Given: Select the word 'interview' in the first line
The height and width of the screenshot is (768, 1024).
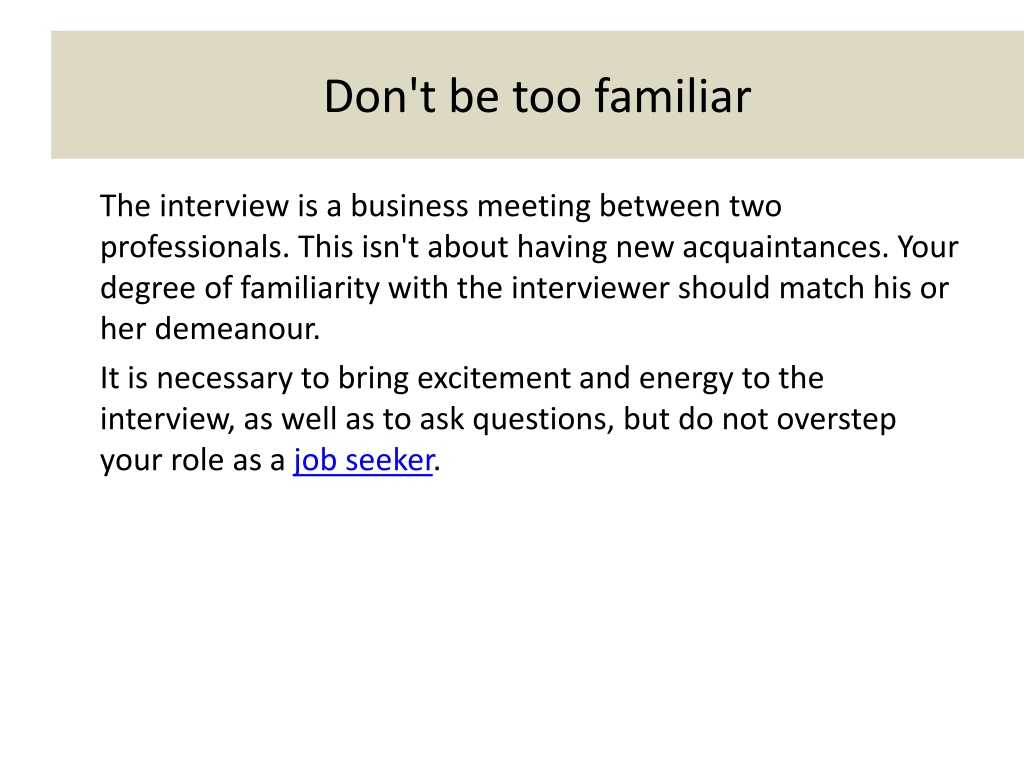Looking at the screenshot, I should click(224, 206).
